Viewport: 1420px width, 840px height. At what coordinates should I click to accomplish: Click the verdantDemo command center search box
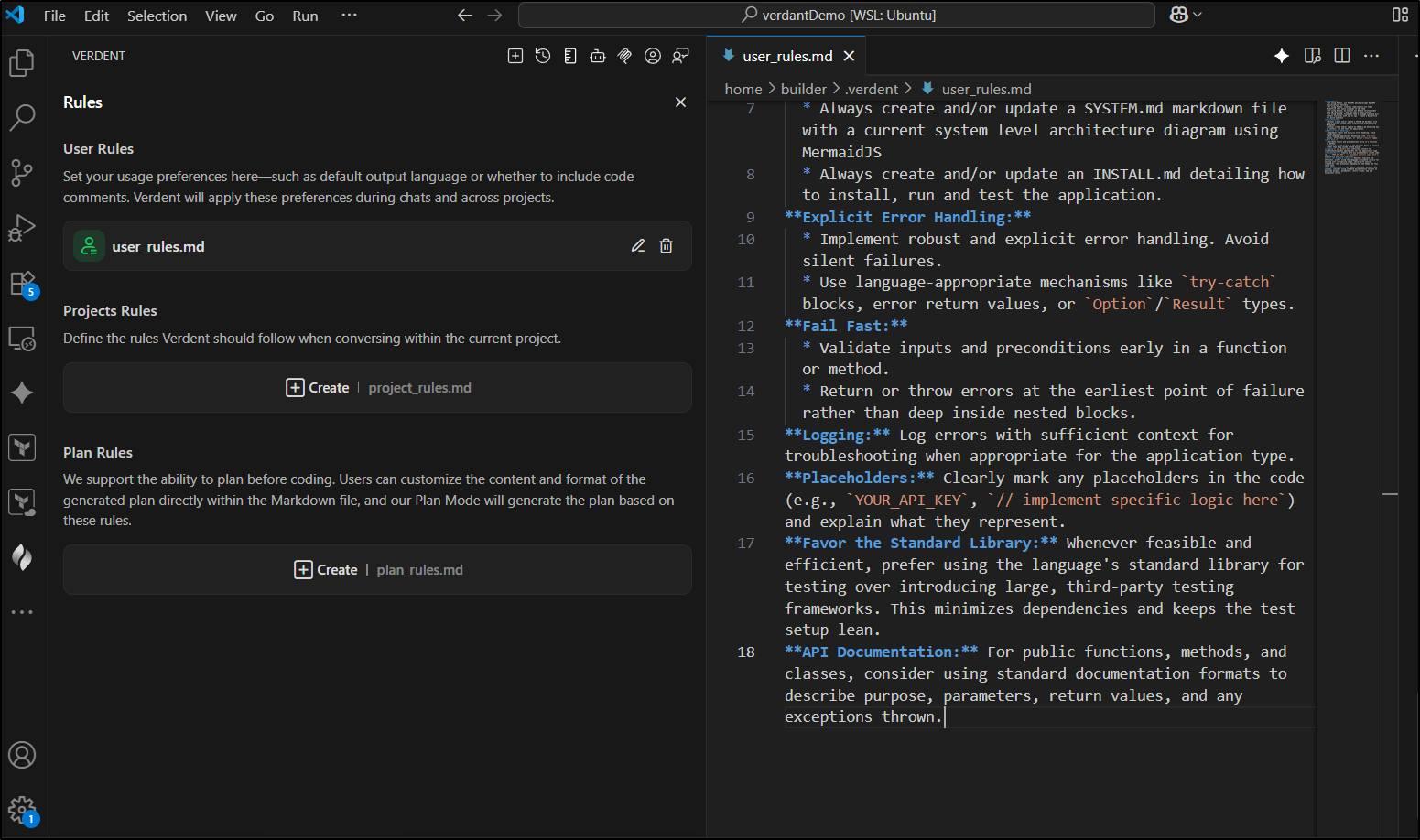837,15
